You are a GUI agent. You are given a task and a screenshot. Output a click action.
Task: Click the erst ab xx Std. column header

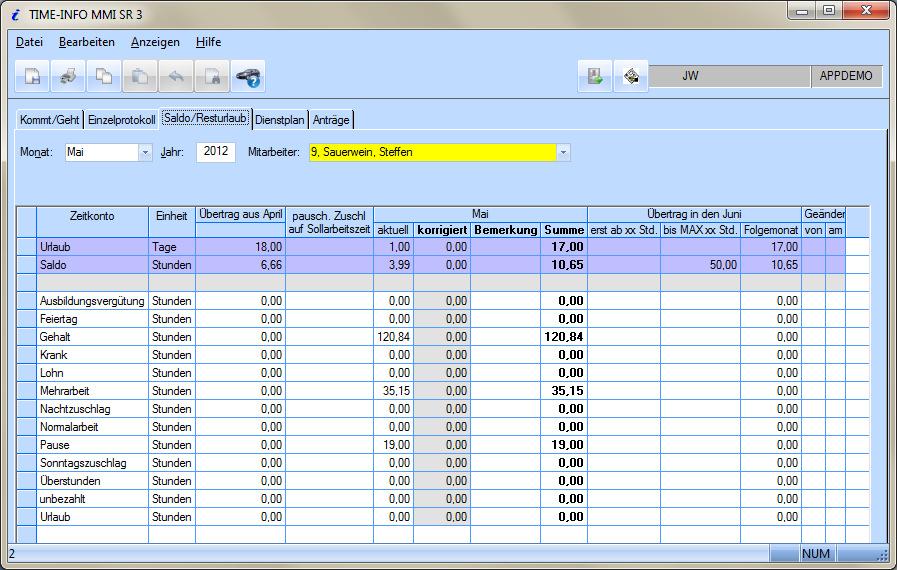click(624, 230)
